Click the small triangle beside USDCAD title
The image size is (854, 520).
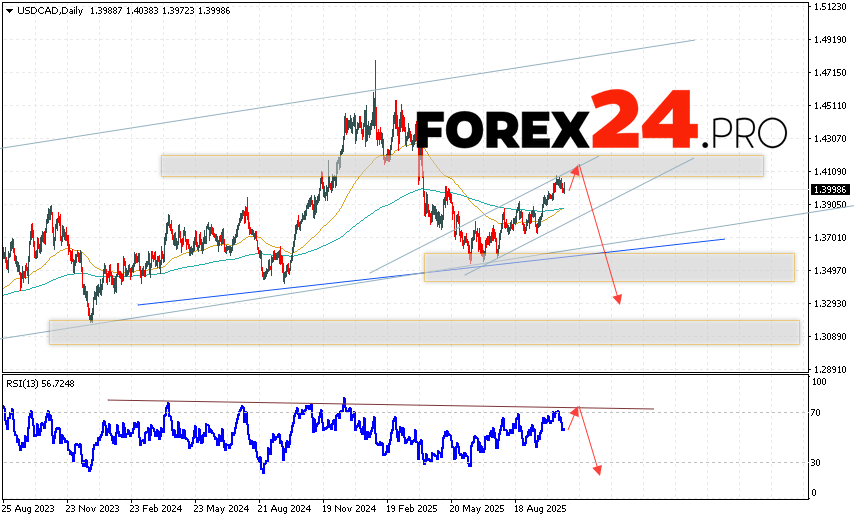pyautogui.click(x=7, y=9)
